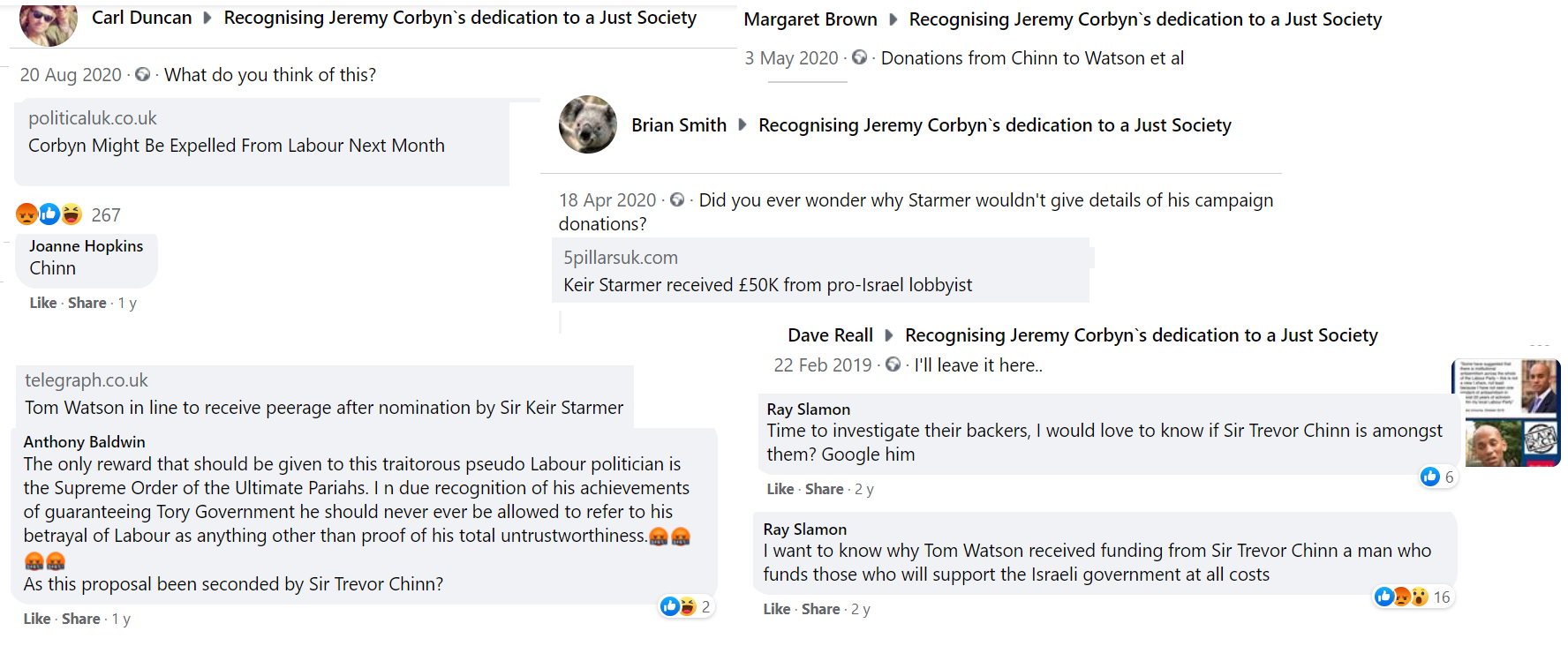
Task: Open reaction emojis next to 267 count
Action: tap(49, 214)
